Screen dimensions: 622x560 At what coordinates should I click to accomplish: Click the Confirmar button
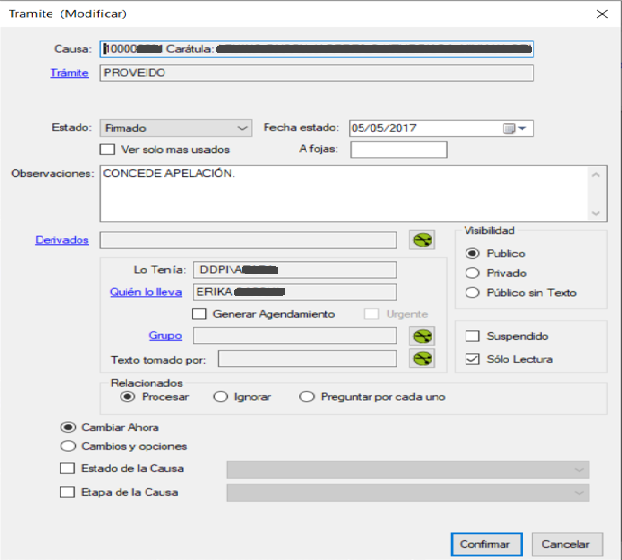click(485, 545)
